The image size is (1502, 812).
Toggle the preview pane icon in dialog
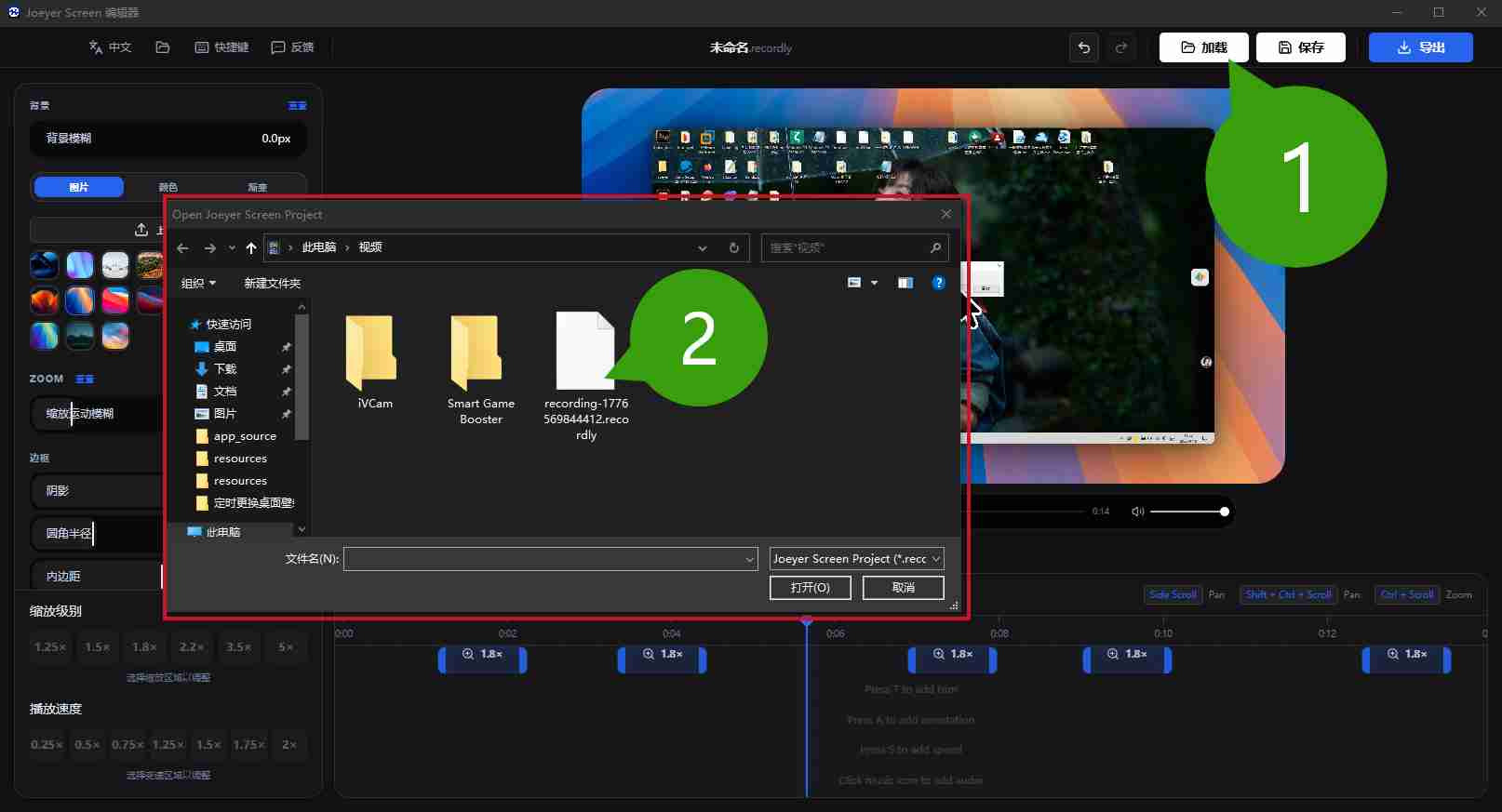pos(905,283)
